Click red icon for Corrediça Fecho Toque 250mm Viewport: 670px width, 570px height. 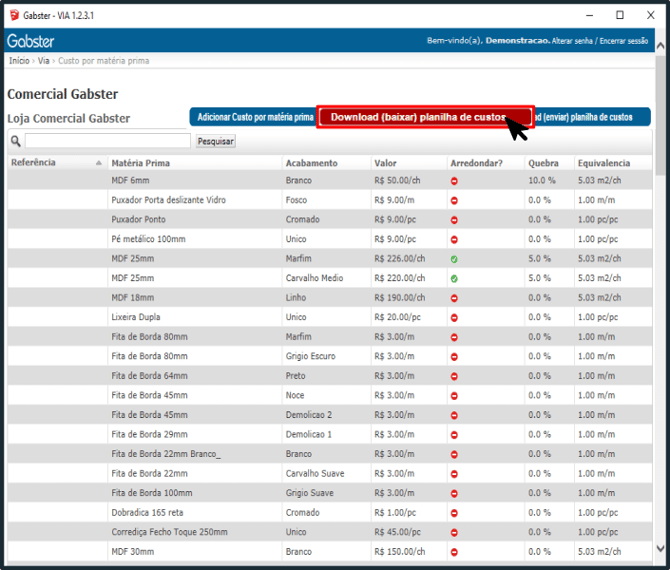454,532
